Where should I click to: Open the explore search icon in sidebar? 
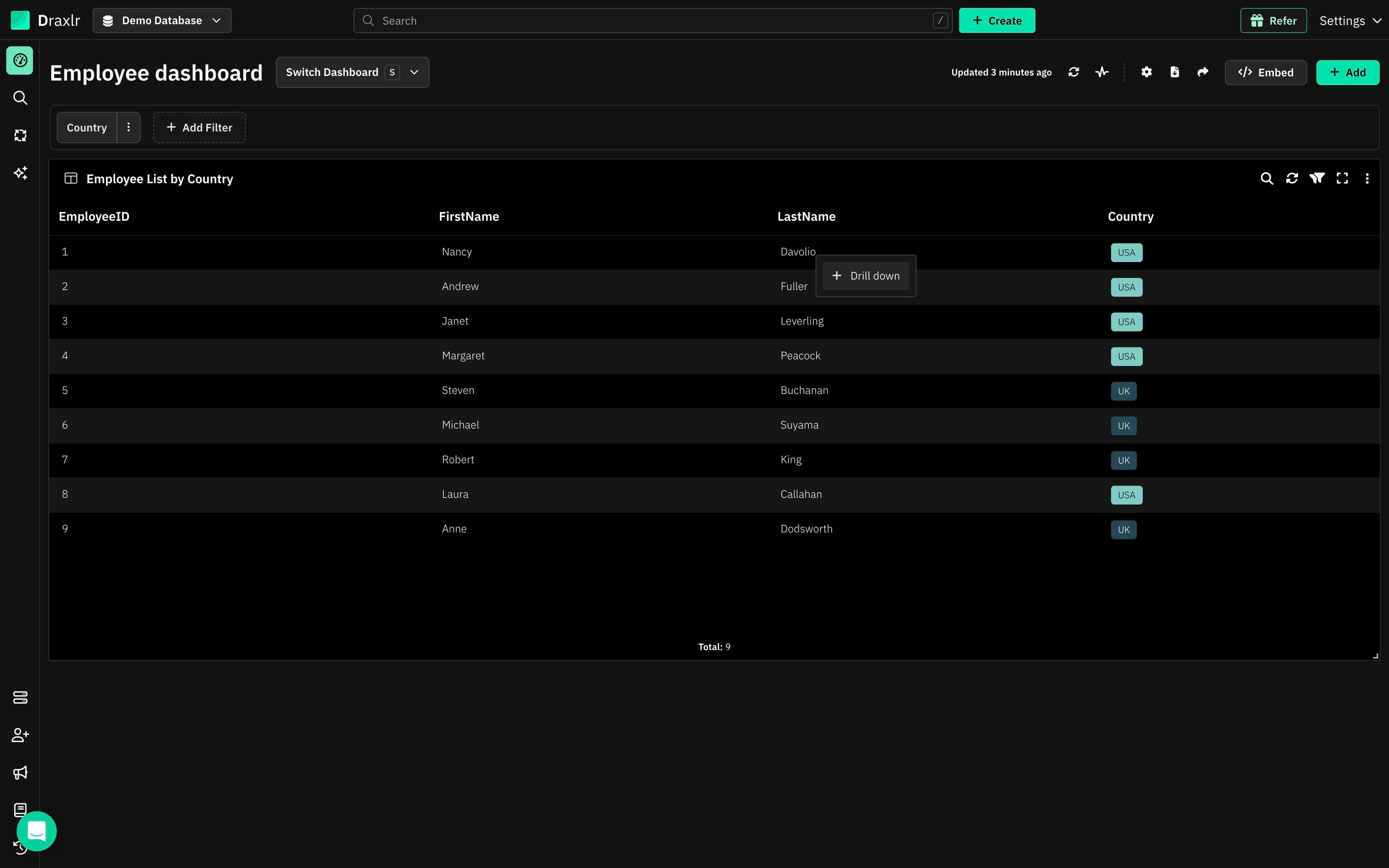[x=20, y=98]
